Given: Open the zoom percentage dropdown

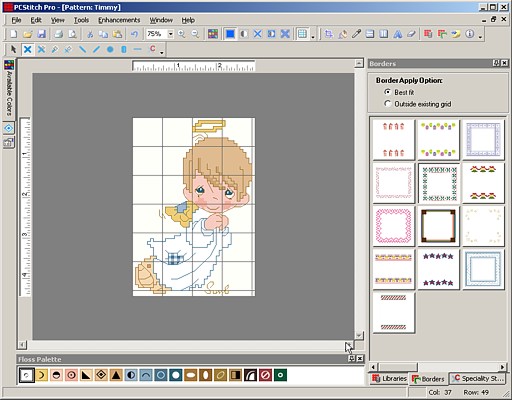Looking at the screenshot, I should (170, 34).
